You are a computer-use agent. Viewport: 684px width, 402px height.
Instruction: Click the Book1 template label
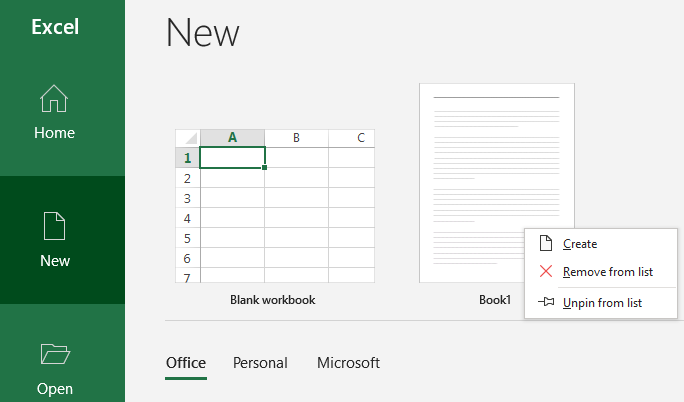click(495, 300)
